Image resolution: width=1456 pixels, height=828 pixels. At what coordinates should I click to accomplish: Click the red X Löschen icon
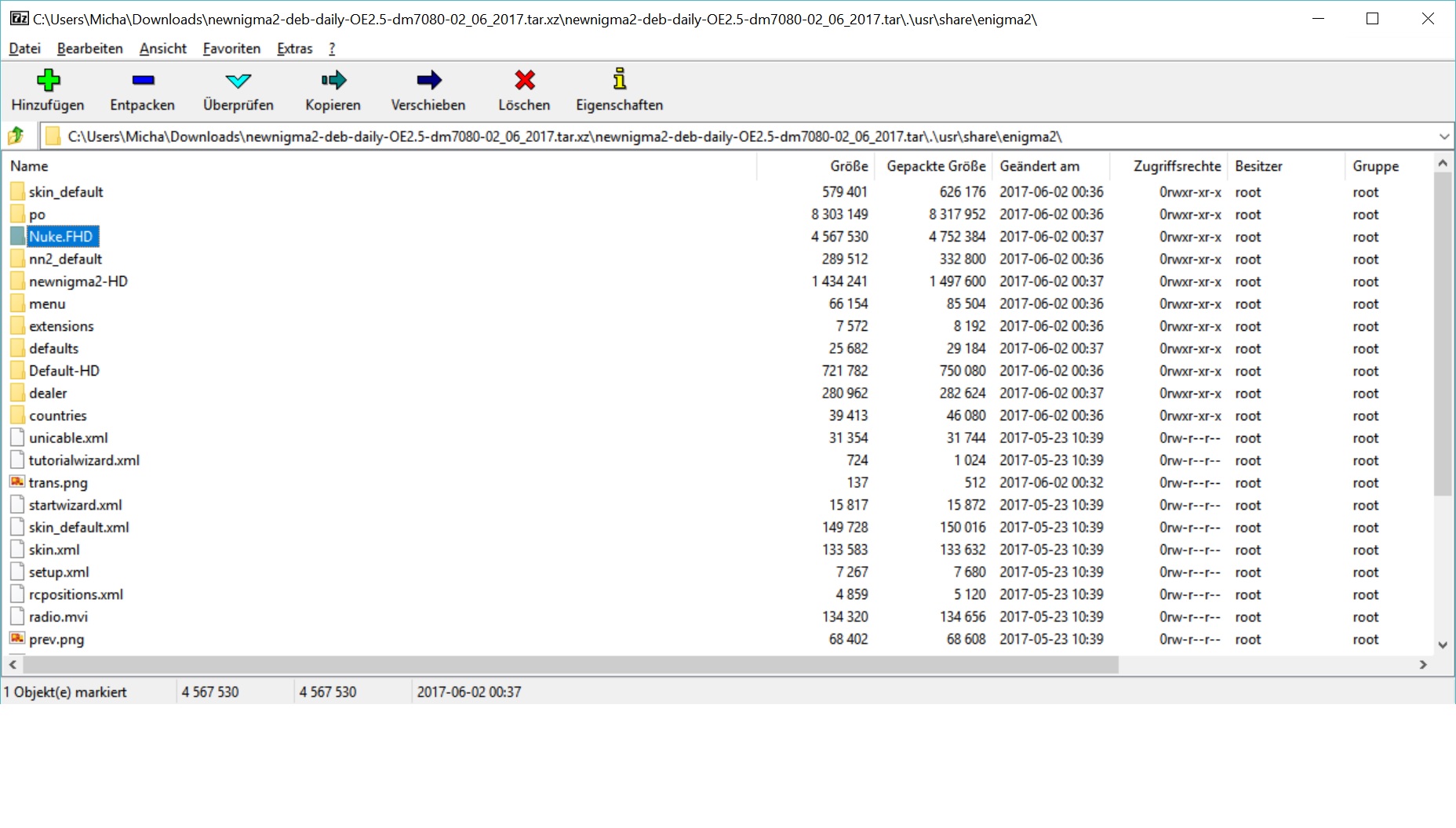pos(524,80)
